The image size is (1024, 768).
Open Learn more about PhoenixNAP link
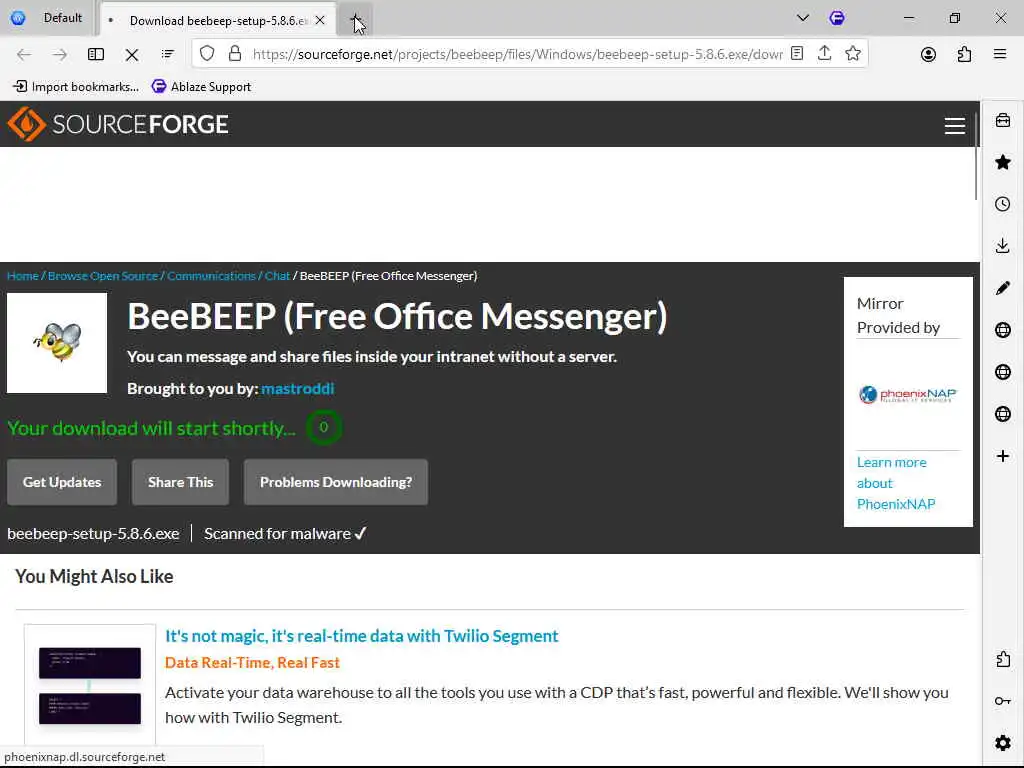(896, 483)
